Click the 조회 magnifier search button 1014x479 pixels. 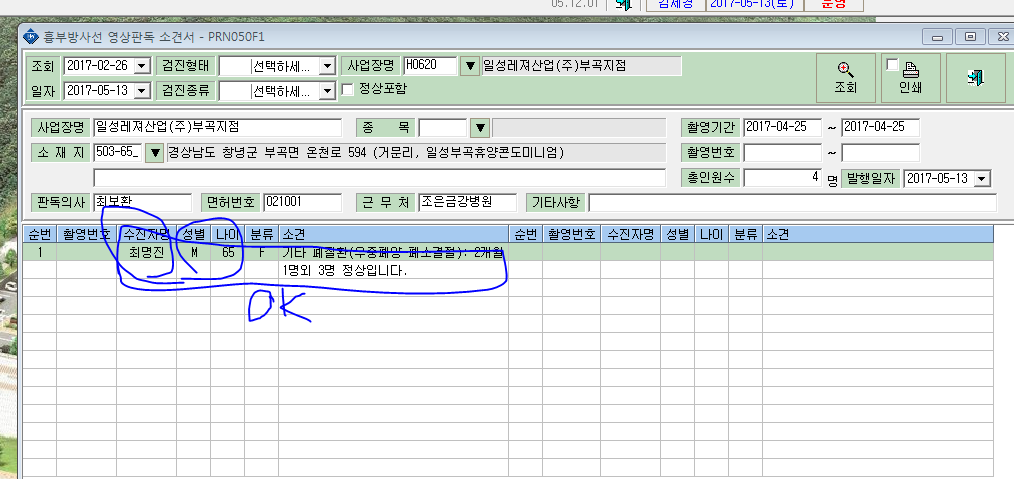[x=845, y=78]
